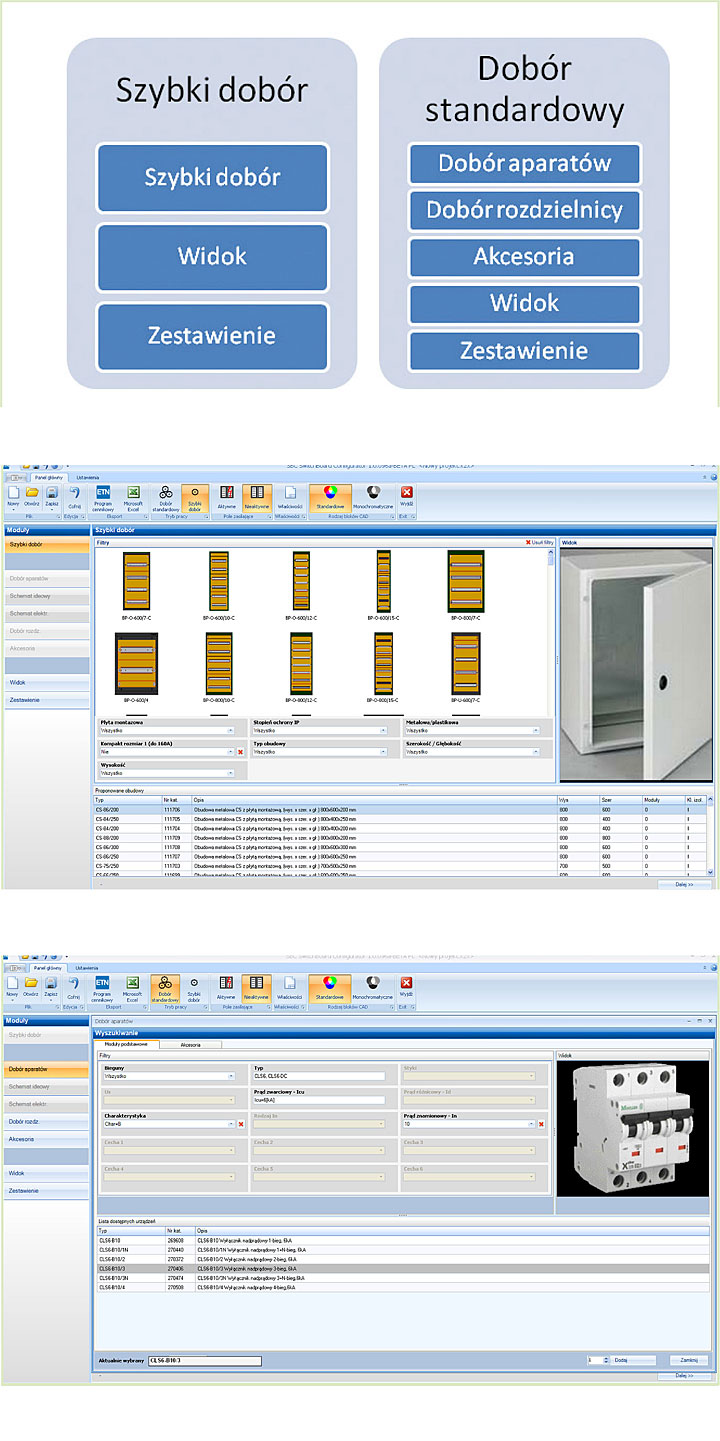Screen dimensions: 720x1441
Task: Open Dobór rozdz. module in the Dobór aparatów sidebar
Action: tap(46, 1122)
